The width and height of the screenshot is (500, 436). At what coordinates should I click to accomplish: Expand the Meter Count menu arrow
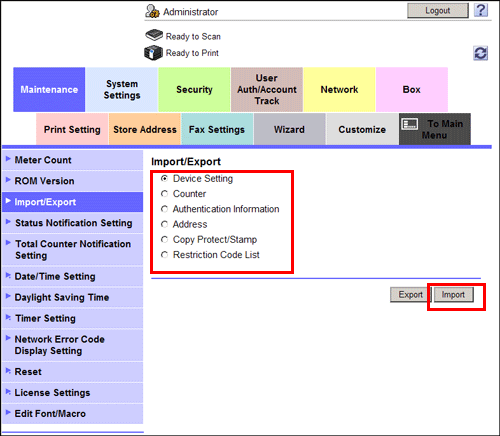(8, 159)
